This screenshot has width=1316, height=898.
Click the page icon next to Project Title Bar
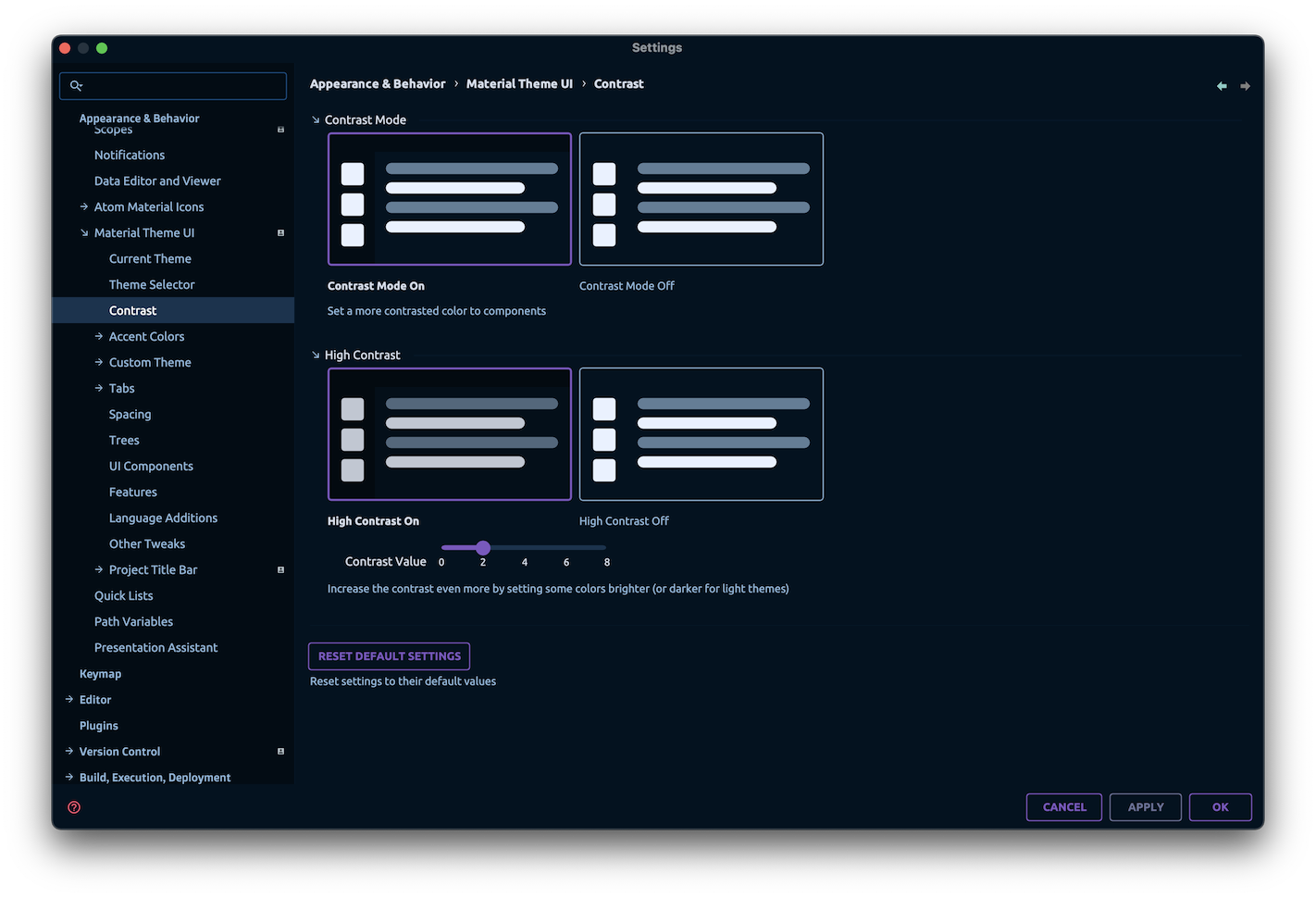280,569
